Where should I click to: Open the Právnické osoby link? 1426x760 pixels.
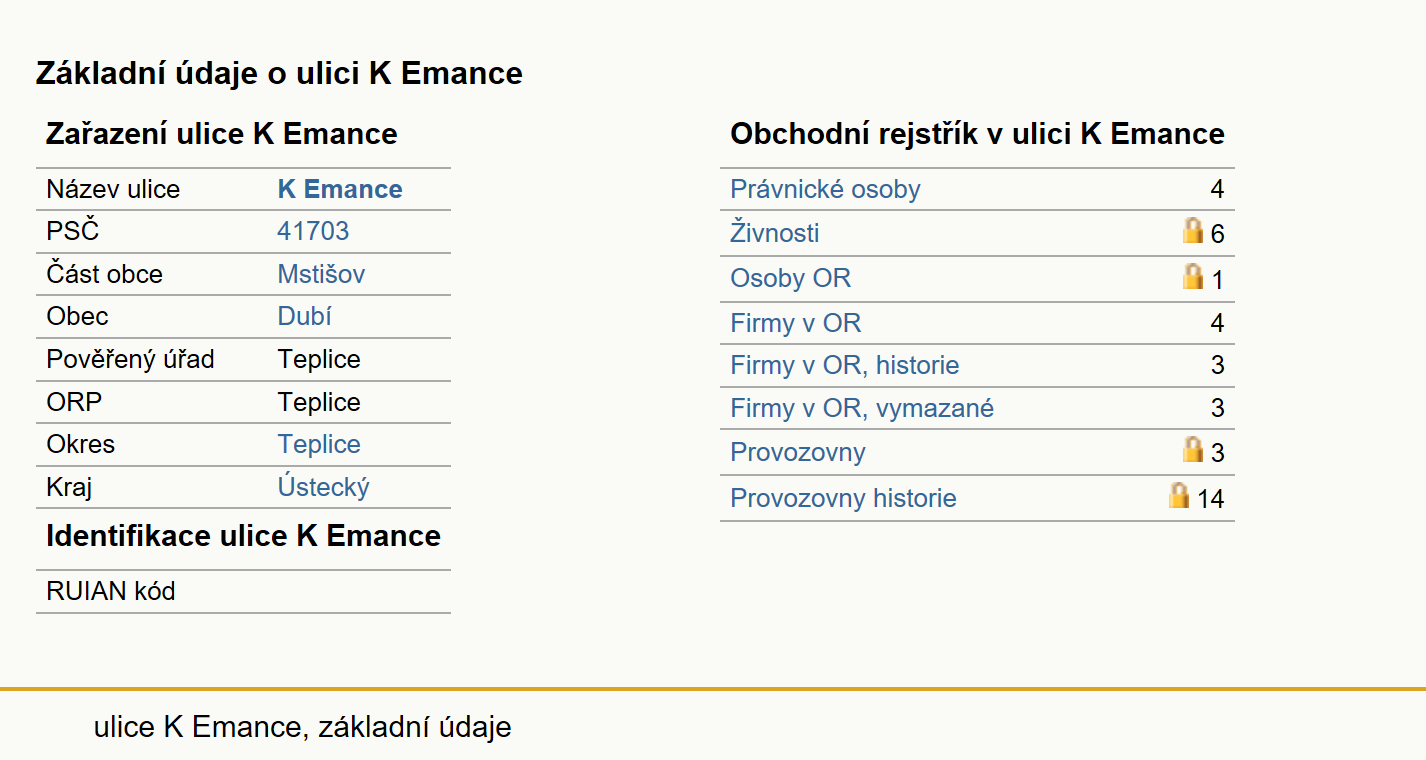pos(825,189)
